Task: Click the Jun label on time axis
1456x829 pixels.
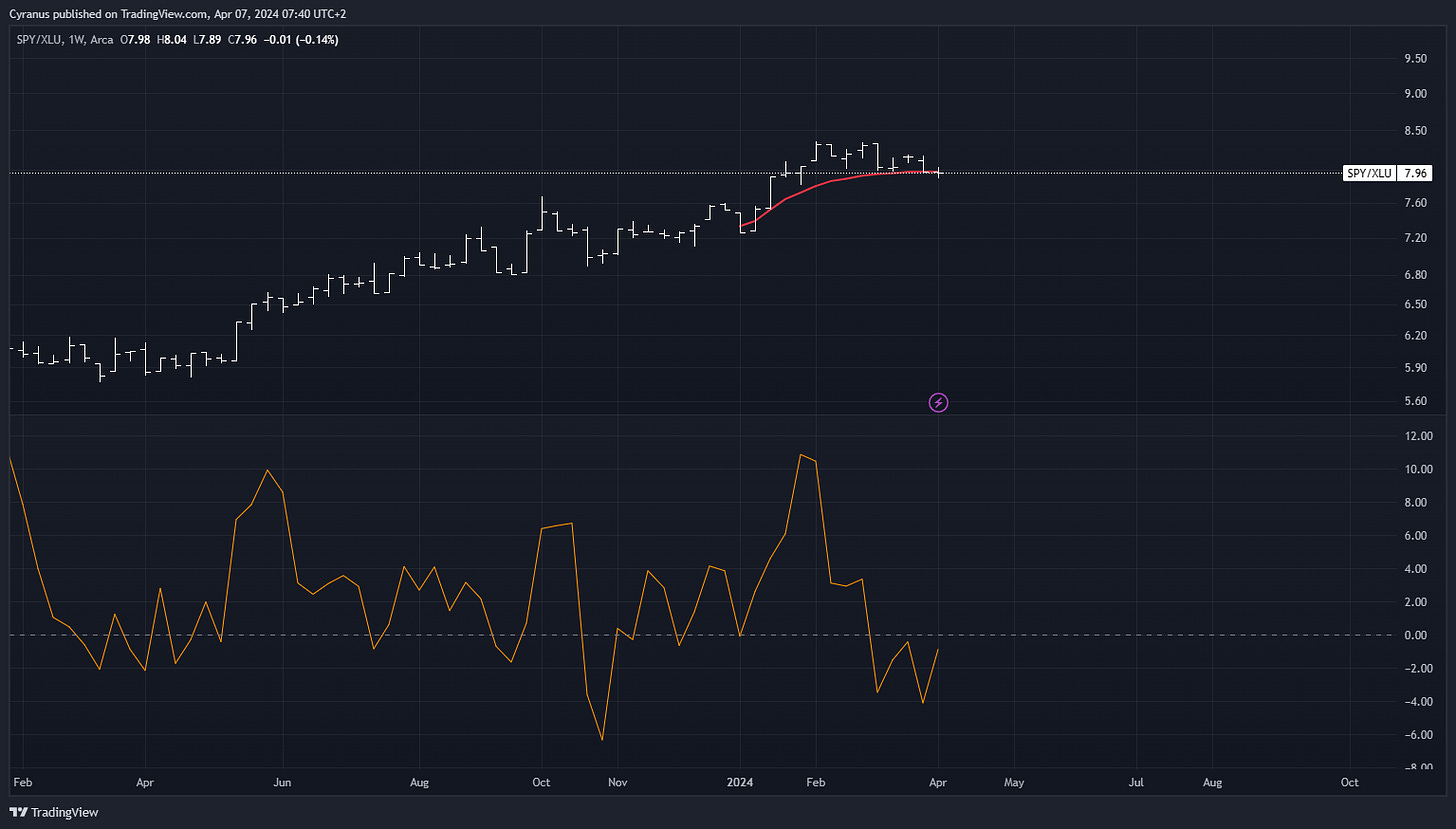Action: [x=283, y=782]
